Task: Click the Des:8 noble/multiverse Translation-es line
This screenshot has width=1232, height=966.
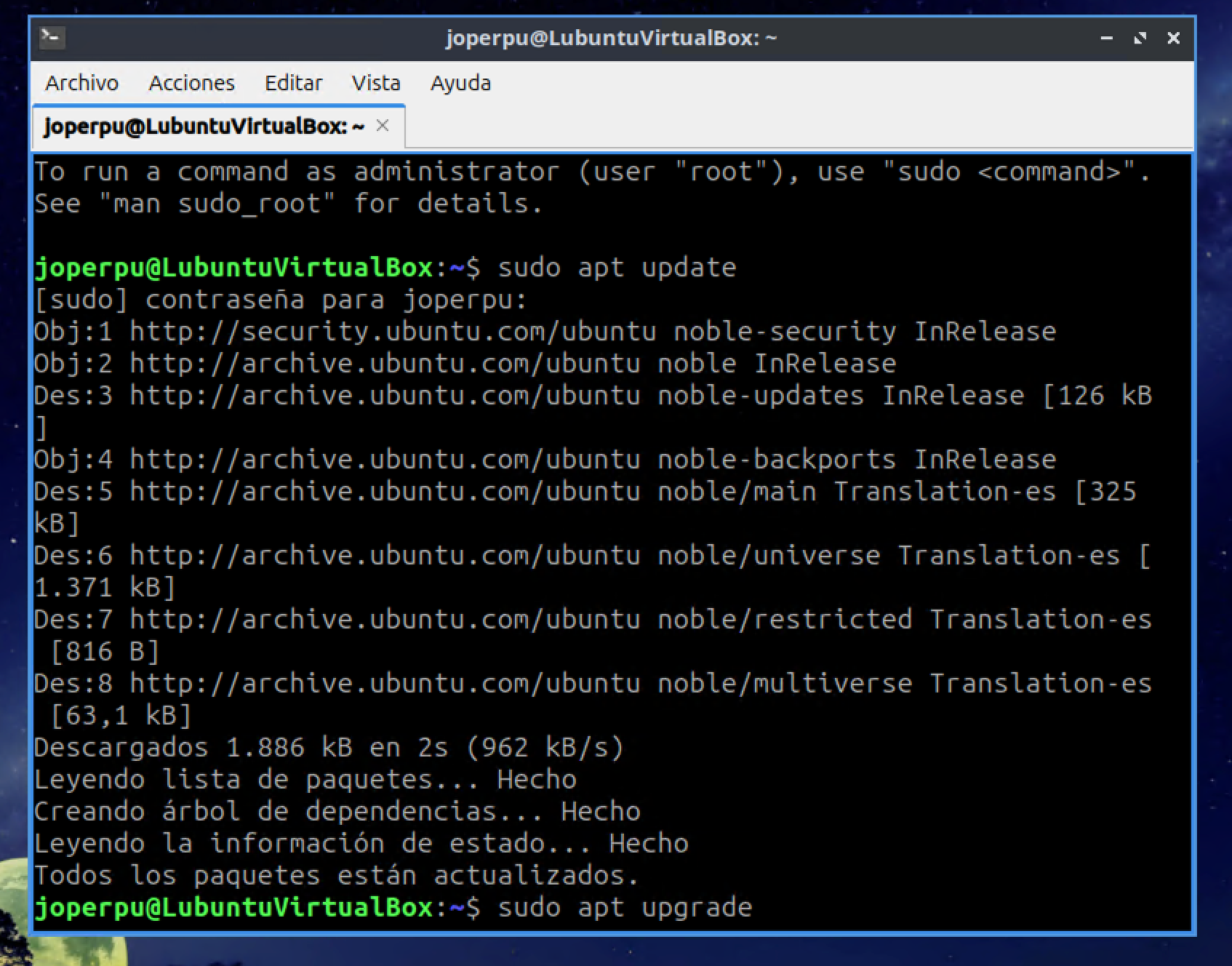Action: click(x=593, y=684)
